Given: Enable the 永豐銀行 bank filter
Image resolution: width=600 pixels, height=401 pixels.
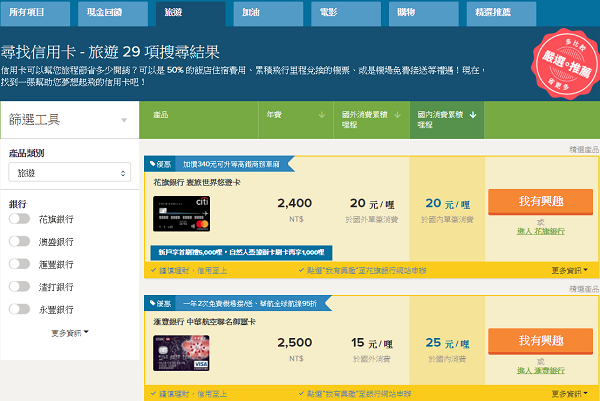Looking at the screenshot, I should pos(19,309).
